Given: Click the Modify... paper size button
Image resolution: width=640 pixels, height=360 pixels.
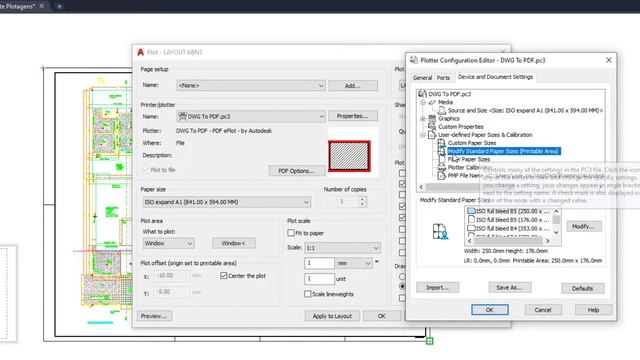Looking at the screenshot, I should (x=584, y=226).
